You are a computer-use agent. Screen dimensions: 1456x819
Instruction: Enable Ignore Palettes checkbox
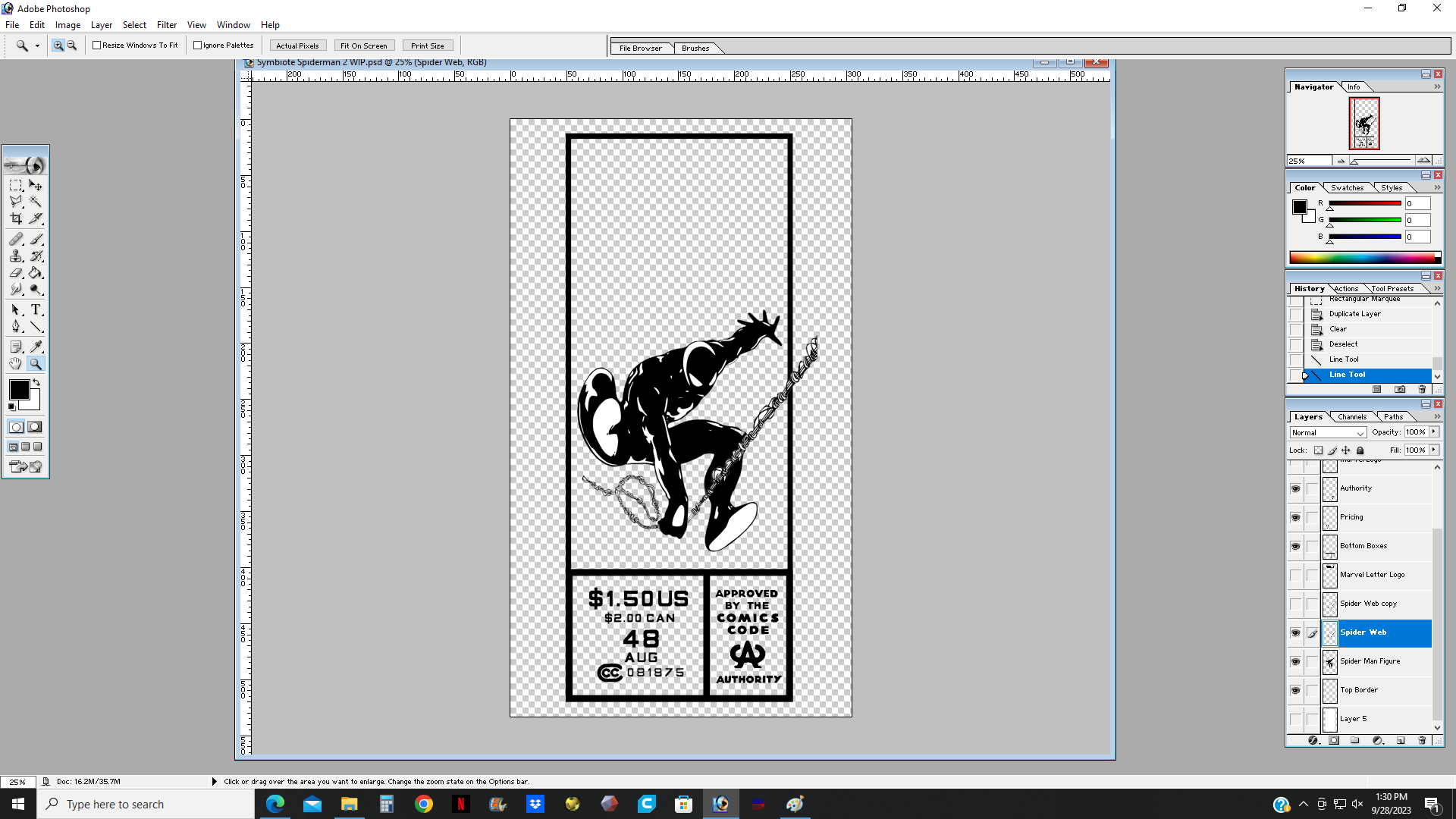[198, 45]
